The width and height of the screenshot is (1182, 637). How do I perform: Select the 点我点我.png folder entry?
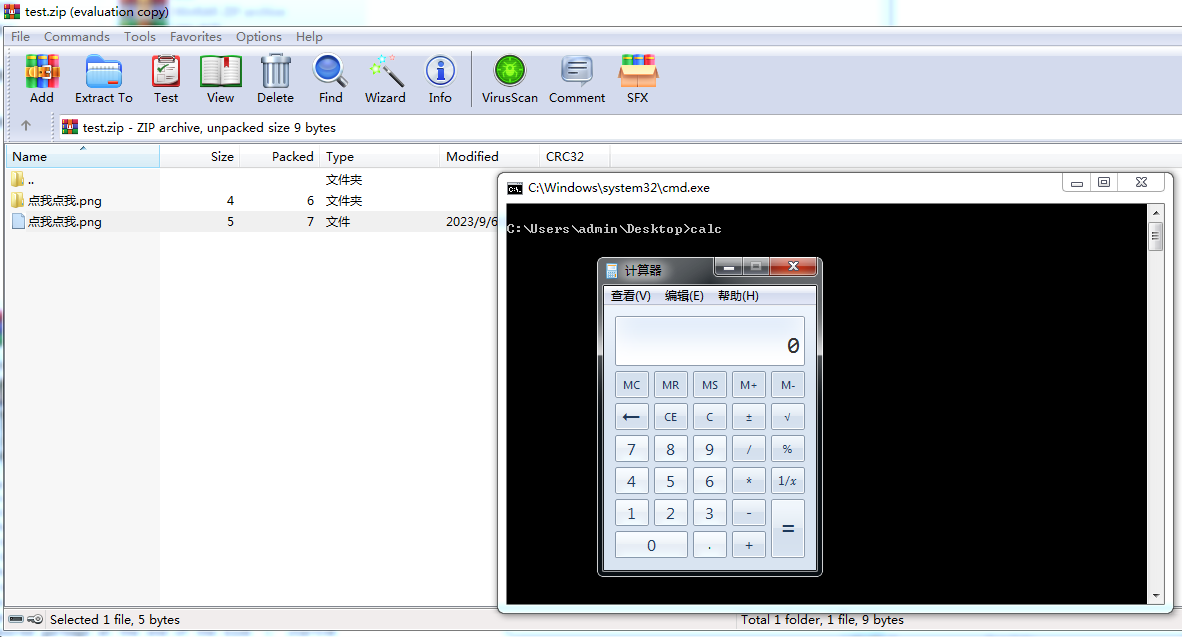click(64, 201)
